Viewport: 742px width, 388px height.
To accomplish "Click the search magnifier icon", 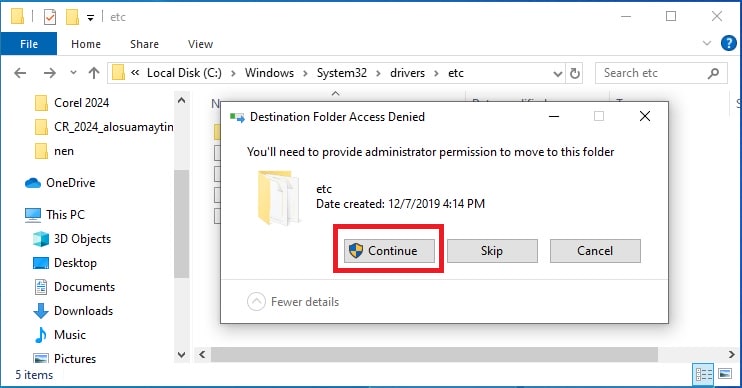I will point(713,73).
